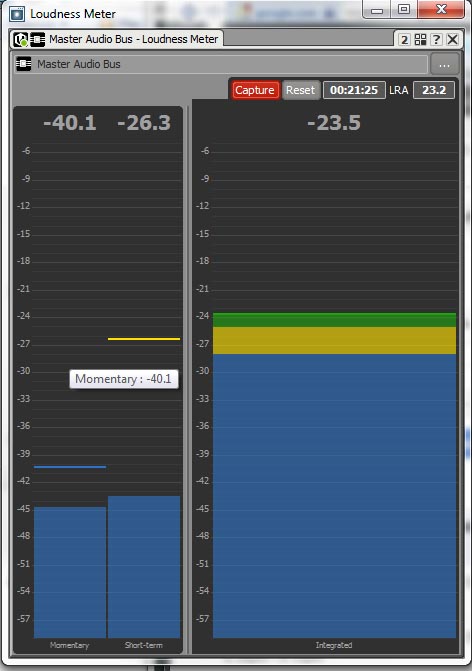
Task: Close the Loudness Meter panel with its X icon
Action: [x=452, y=40]
